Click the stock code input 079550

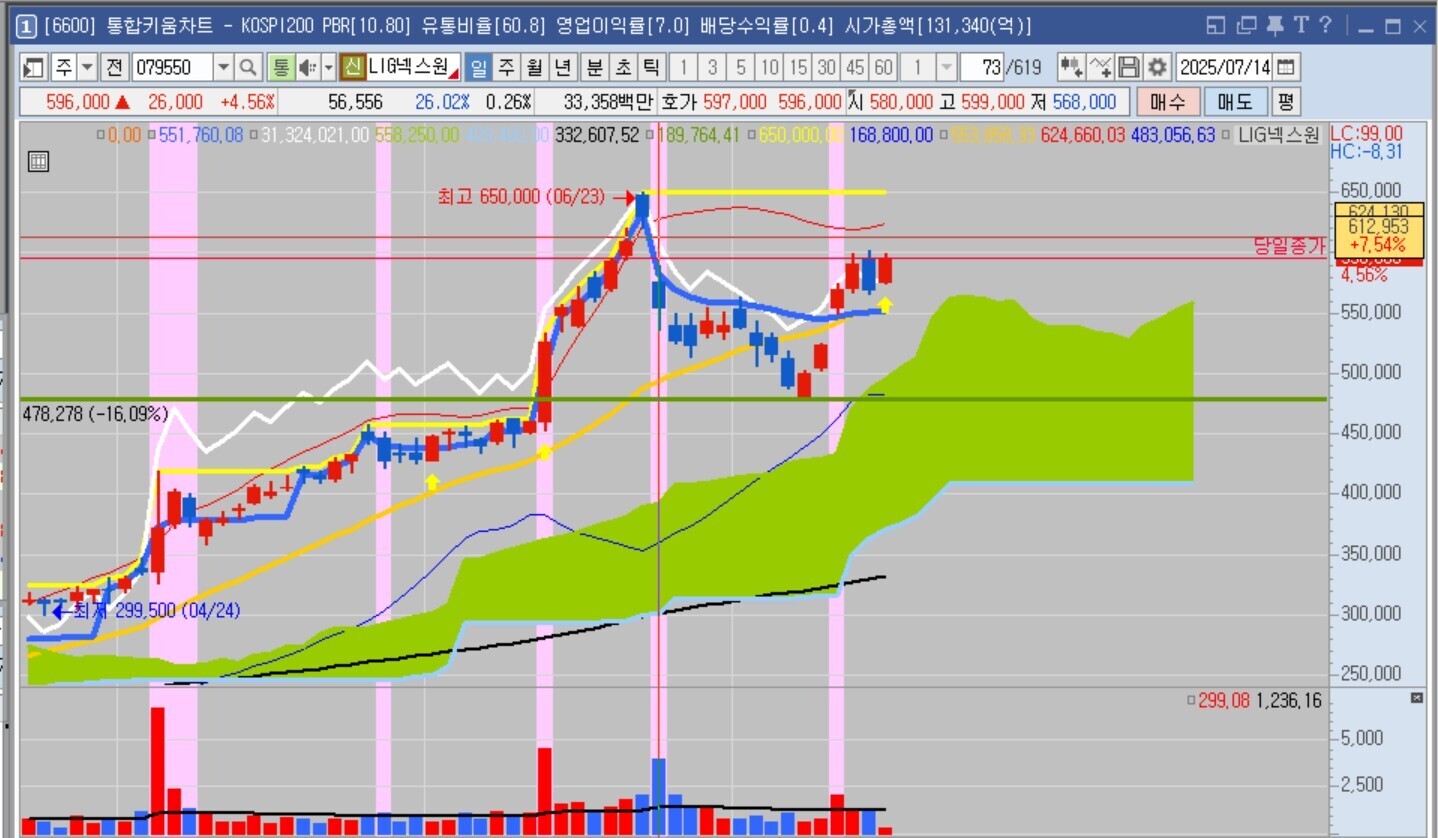171,68
